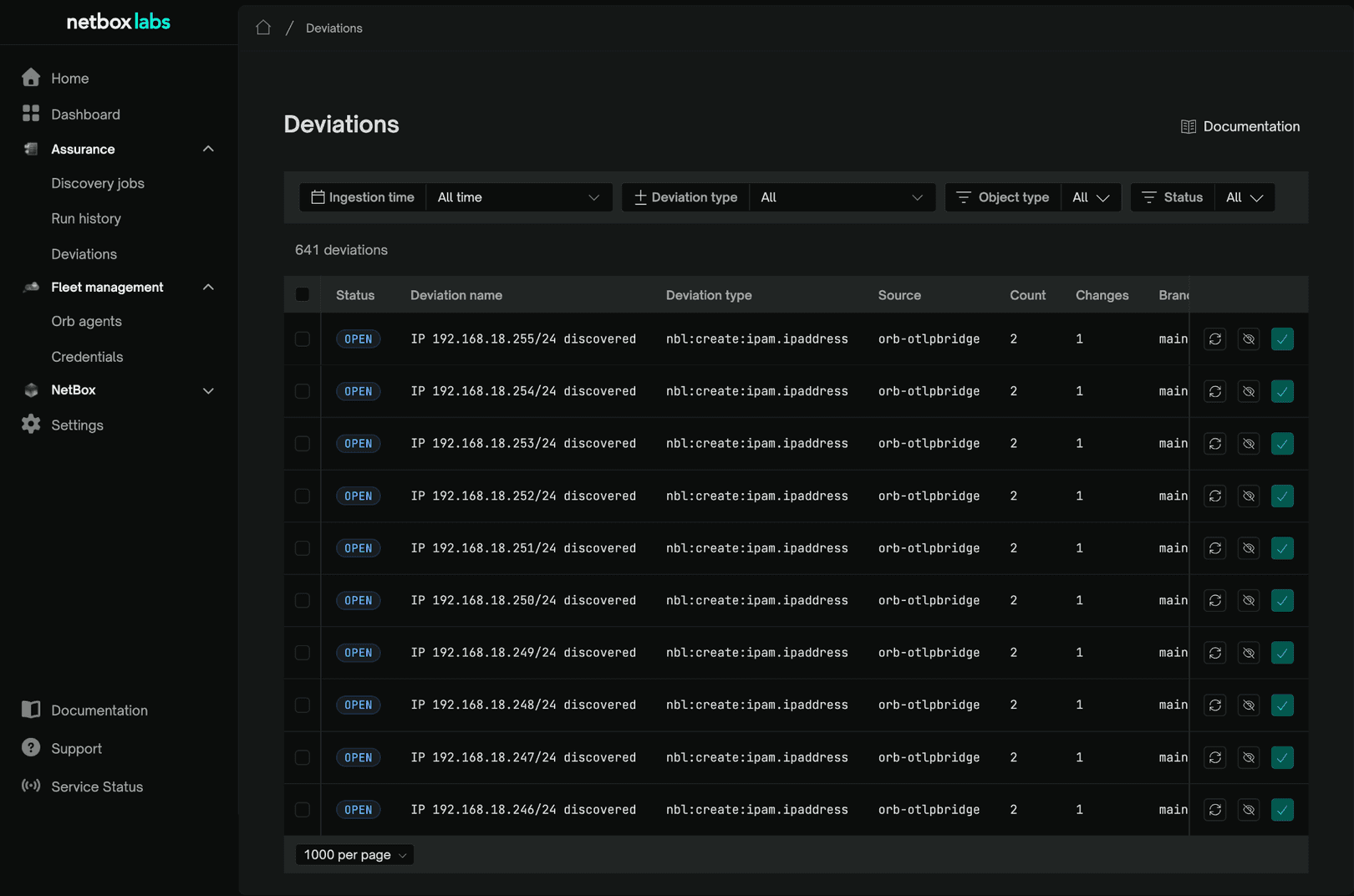Check the box for 192.168.18.253/24 row
This screenshot has width=1354, height=896.
tap(303, 444)
